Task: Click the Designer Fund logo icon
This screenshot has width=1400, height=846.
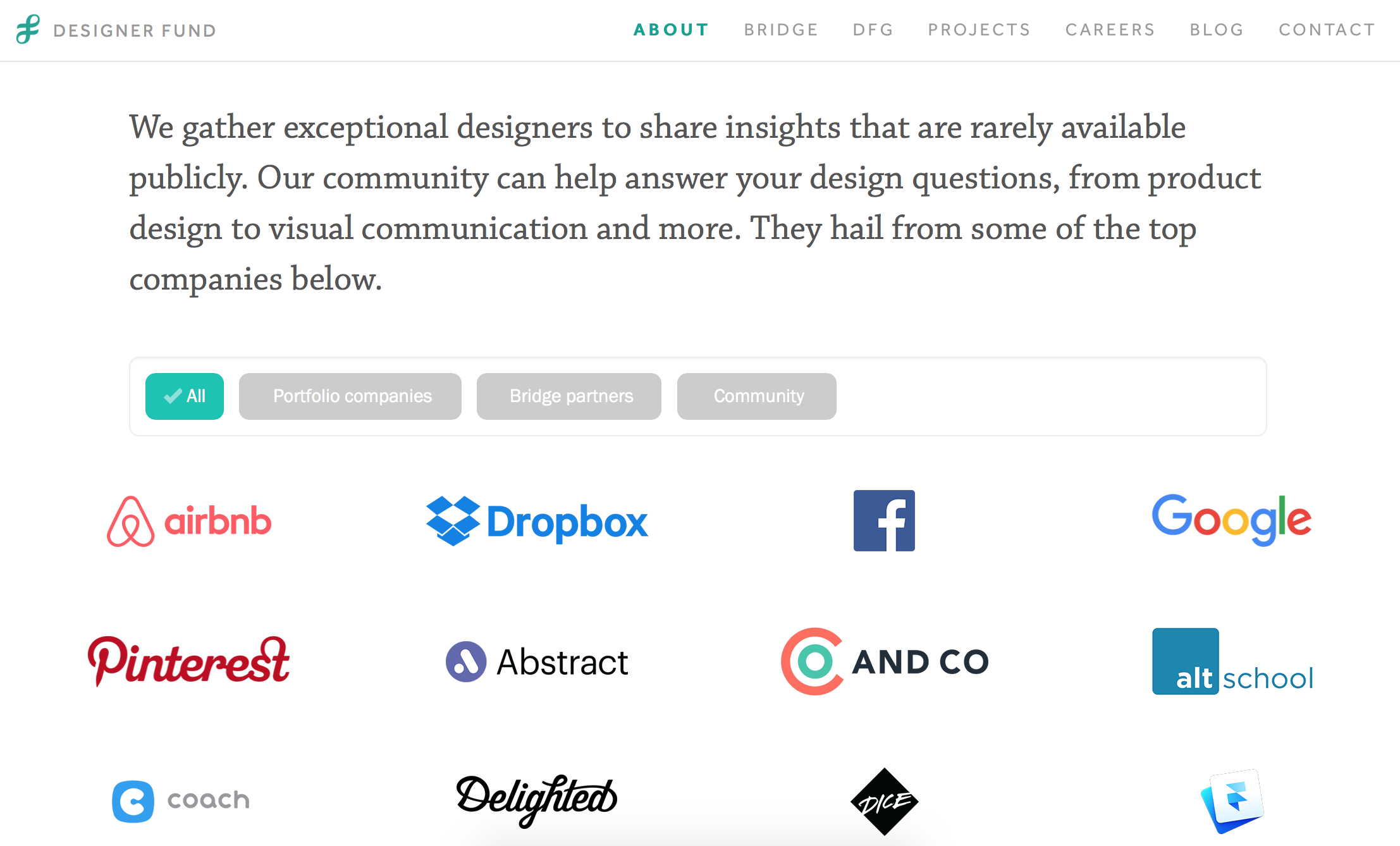Action: [x=28, y=29]
